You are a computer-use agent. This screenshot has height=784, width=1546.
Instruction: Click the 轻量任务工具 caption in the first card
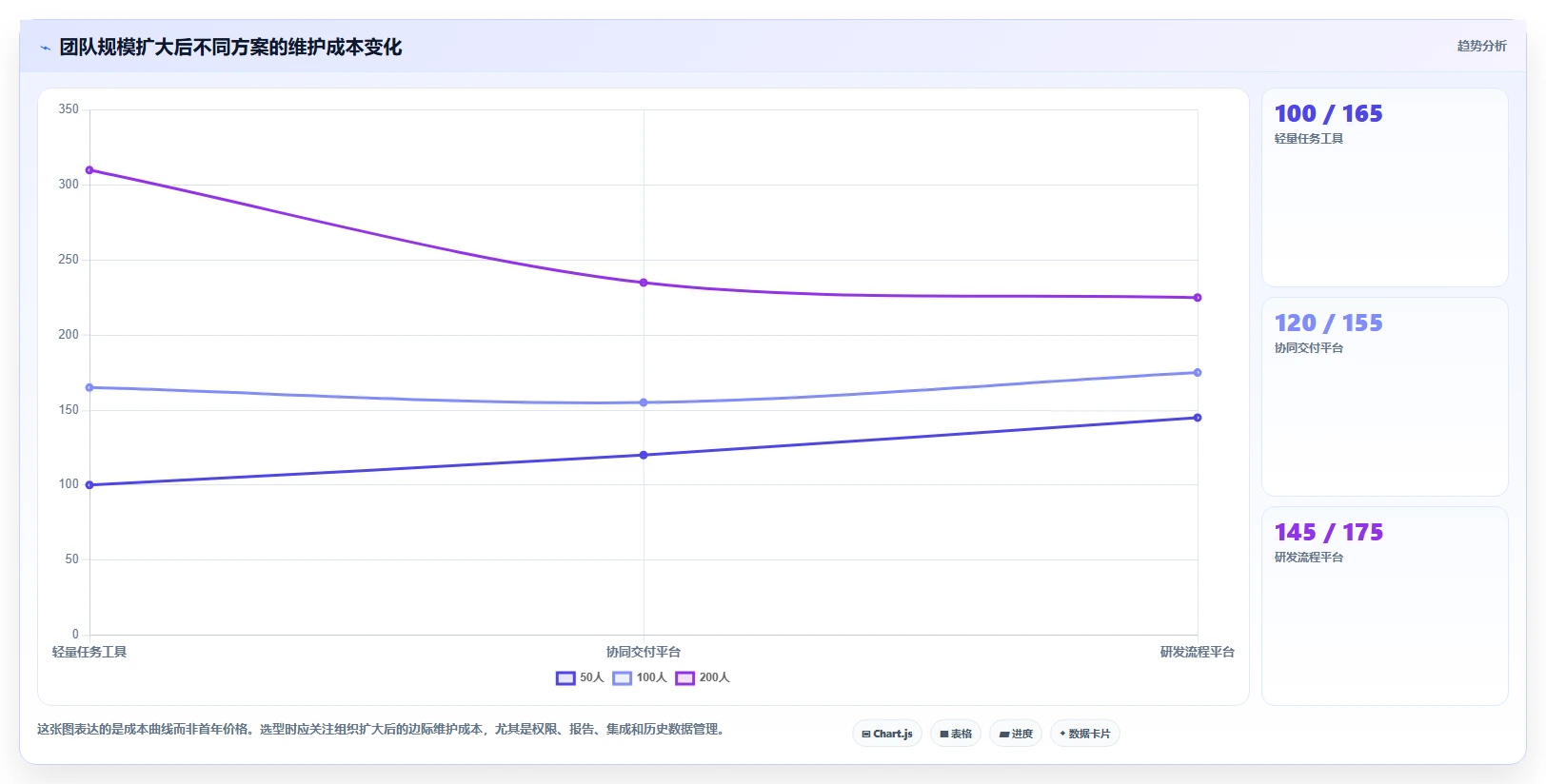pos(1309,139)
